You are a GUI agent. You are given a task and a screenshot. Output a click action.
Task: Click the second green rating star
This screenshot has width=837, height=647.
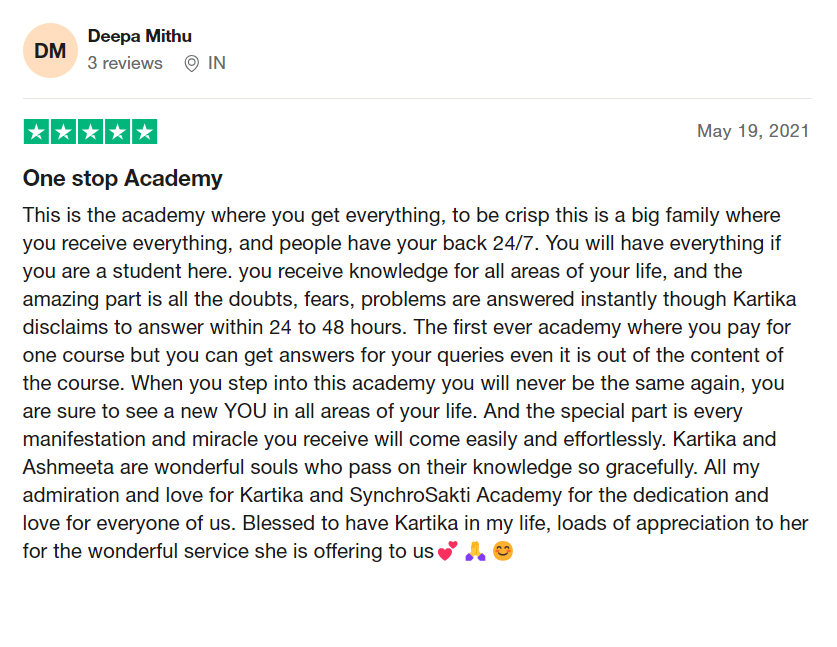pyautogui.click(x=63, y=132)
